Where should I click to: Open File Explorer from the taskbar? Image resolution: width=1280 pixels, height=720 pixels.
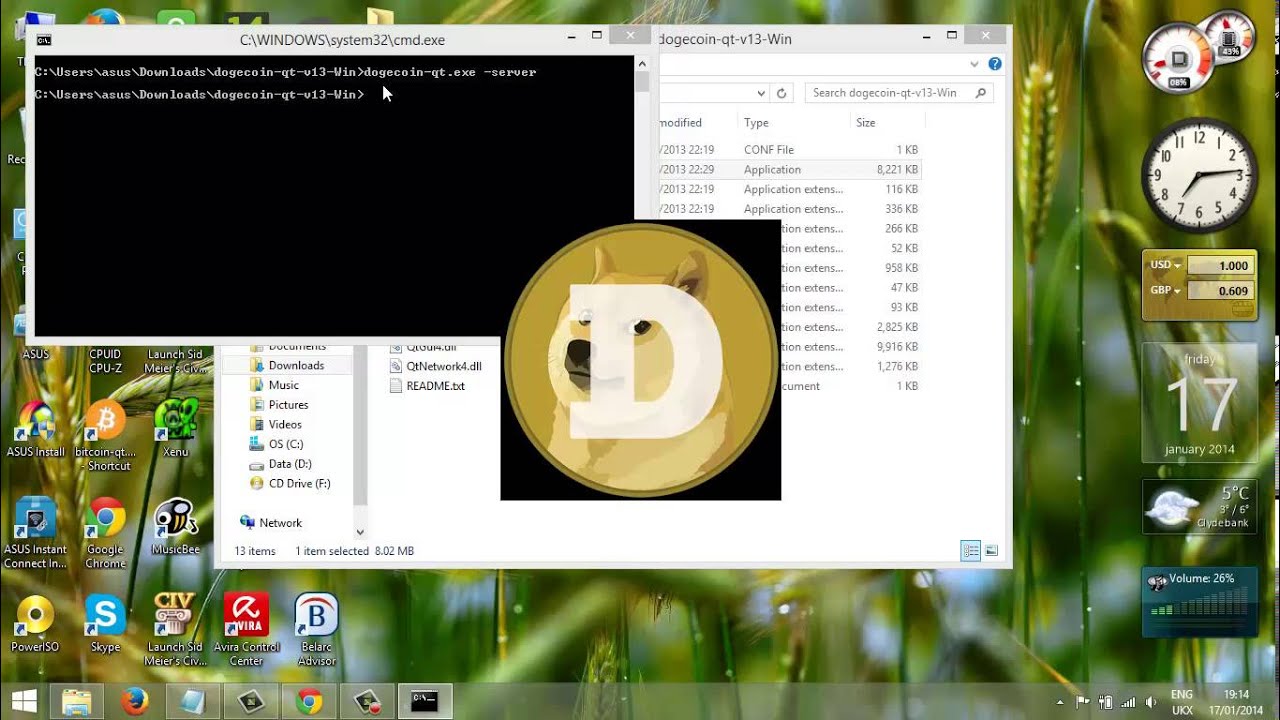[x=76, y=702]
